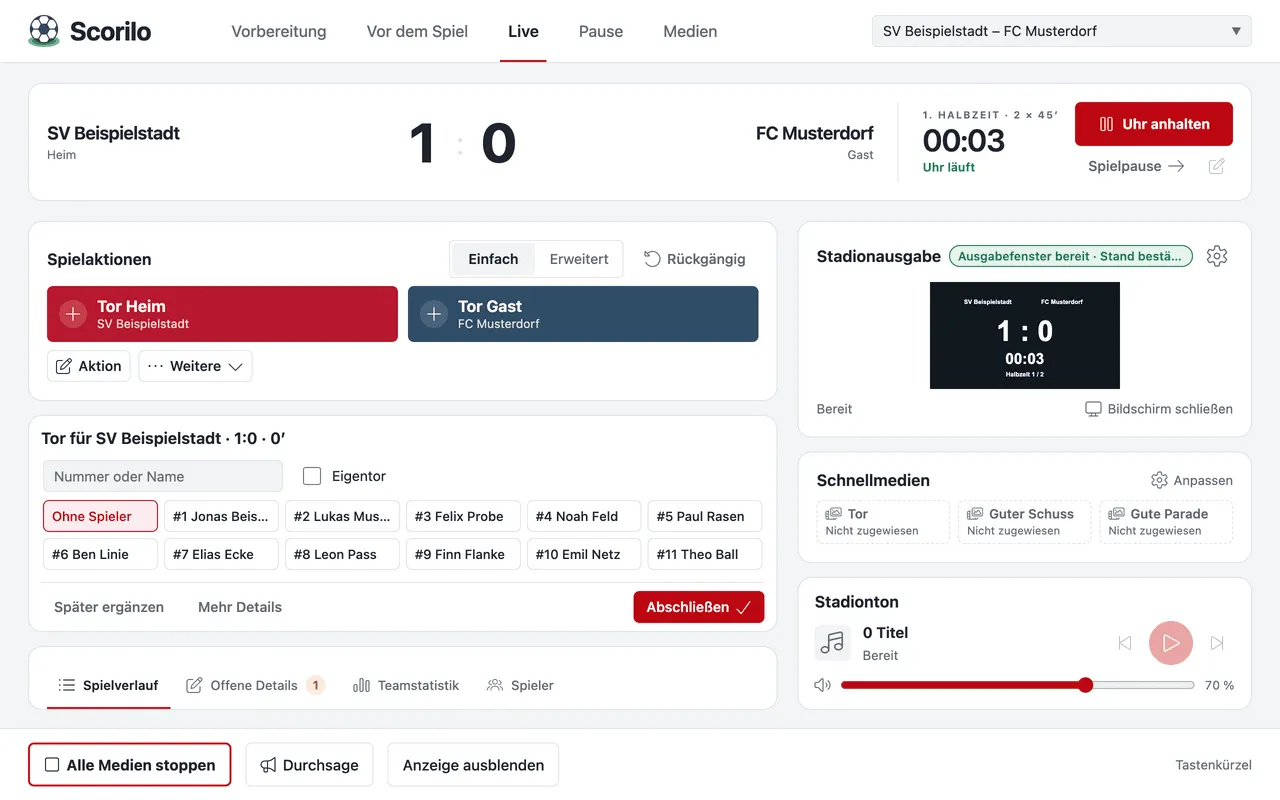Start a Durchsage announcement
The height and width of the screenshot is (800, 1280).
pyautogui.click(x=309, y=765)
